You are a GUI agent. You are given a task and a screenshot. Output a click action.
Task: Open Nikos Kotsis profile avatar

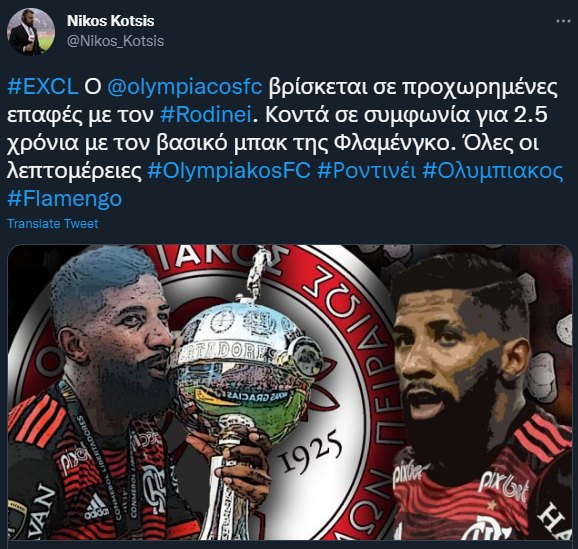pyautogui.click(x=31, y=32)
